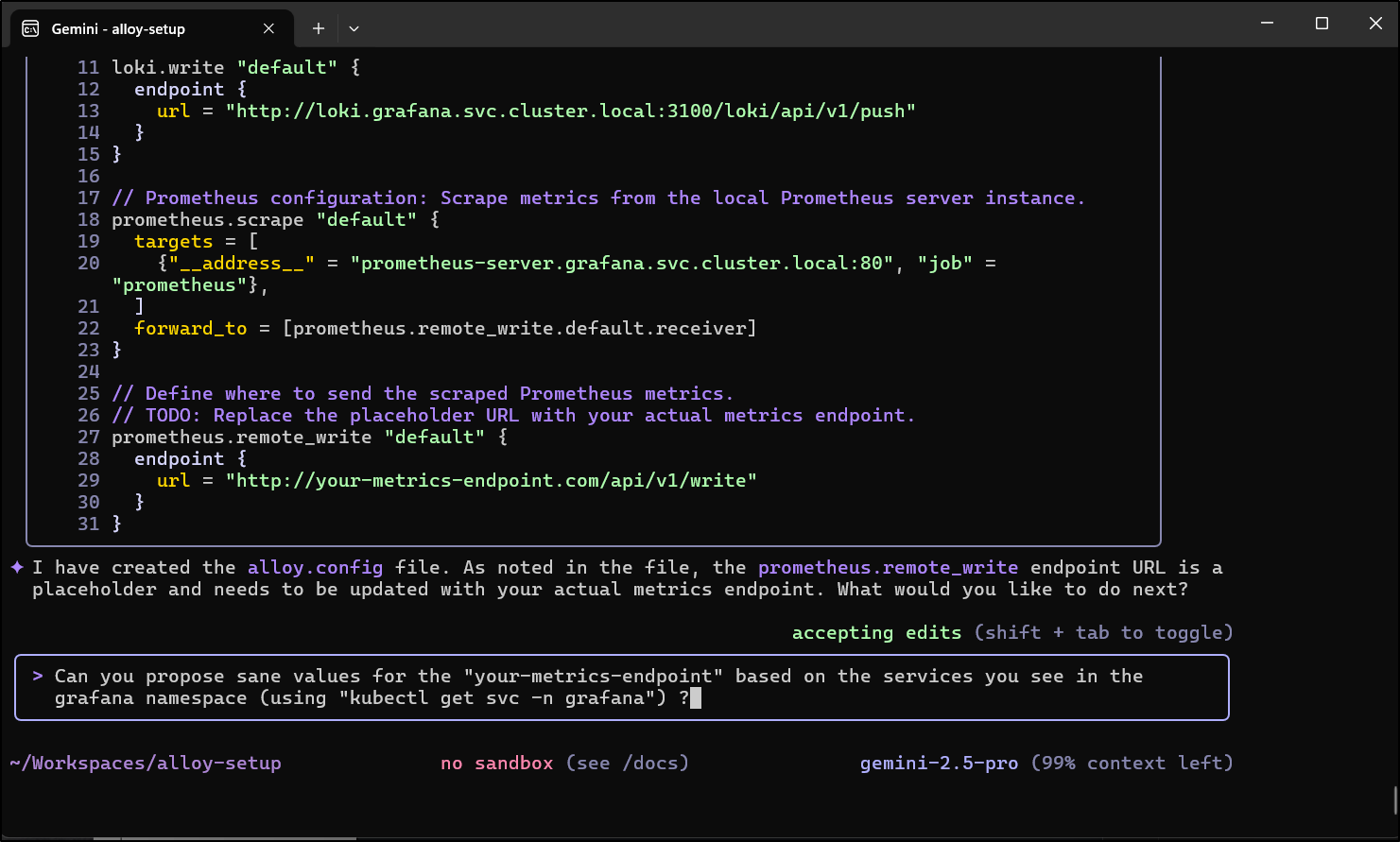The height and width of the screenshot is (842, 1400).
Task: Click the highlighted "alloy.config" word
Action: pyautogui.click(x=315, y=567)
